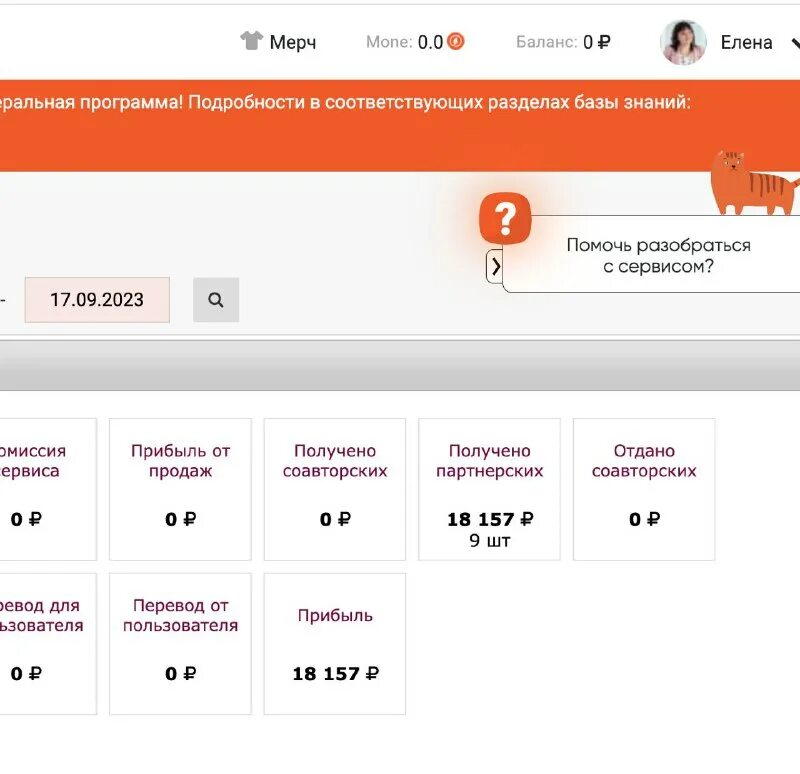The width and height of the screenshot is (800, 774).
Task: Open the orange question mark help icon
Action: click(x=505, y=218)
